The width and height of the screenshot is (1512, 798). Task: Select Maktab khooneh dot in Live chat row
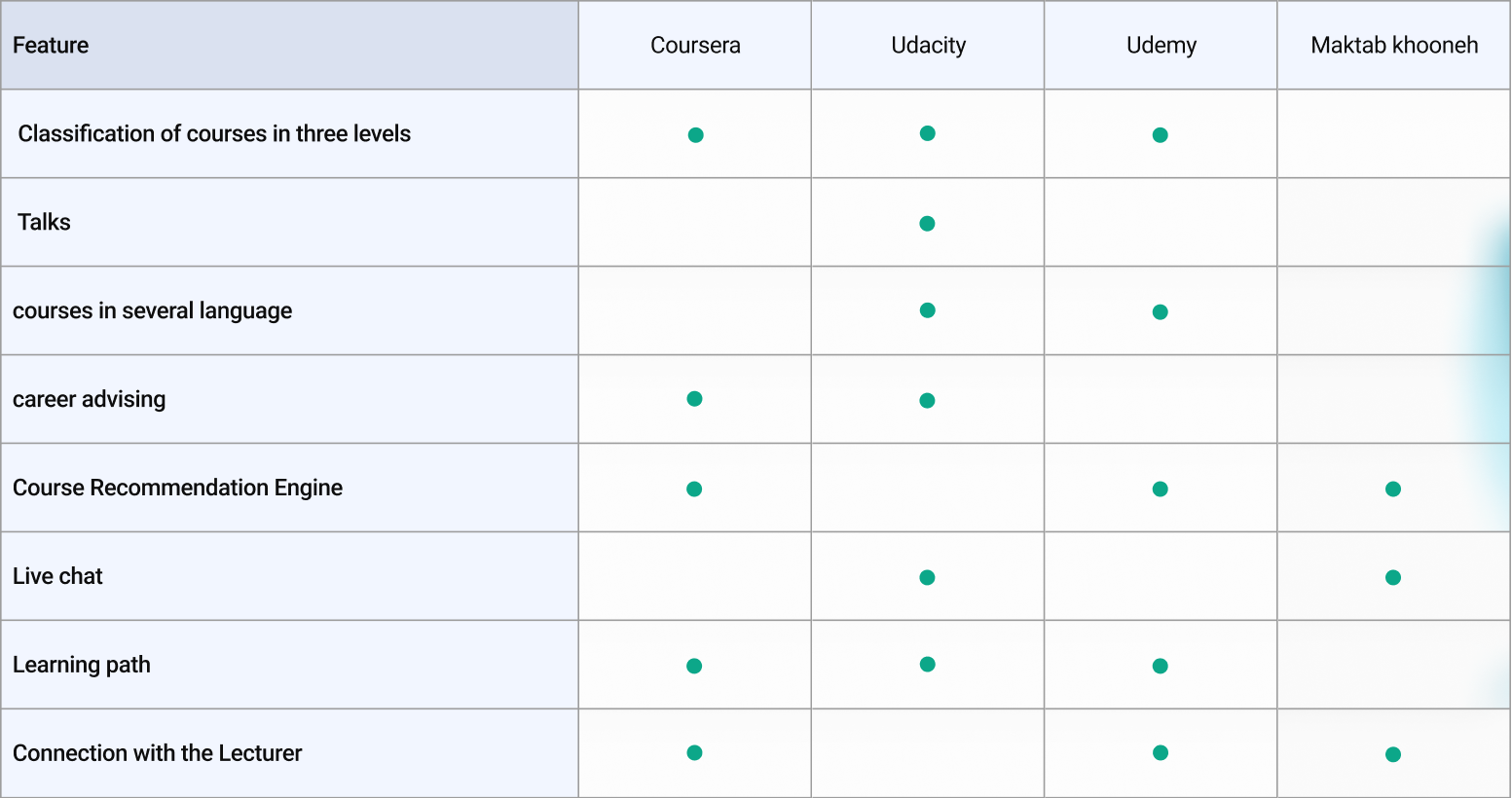click(x=1393, y=578)
